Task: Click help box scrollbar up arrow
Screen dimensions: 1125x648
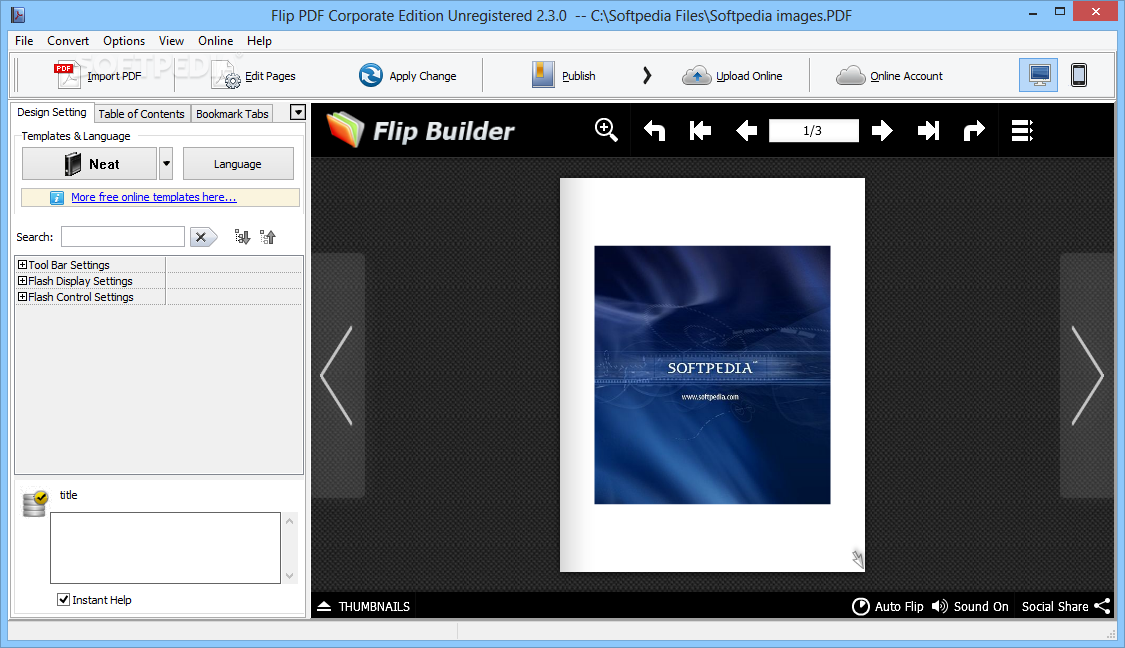Action: pyautogui.click(x=290, y=521)
